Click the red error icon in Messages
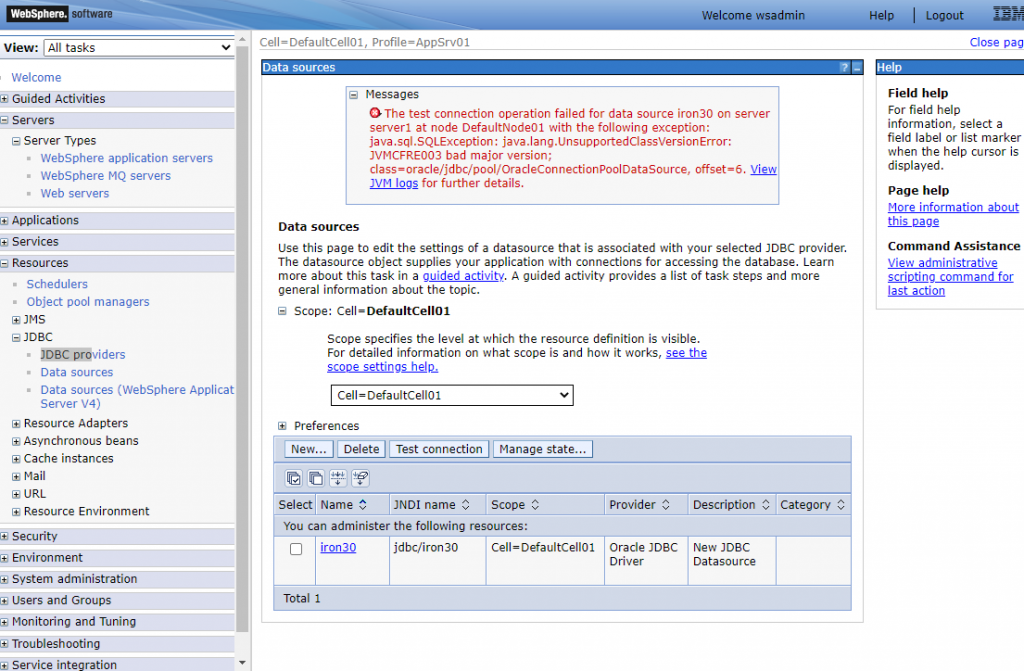 375,113
